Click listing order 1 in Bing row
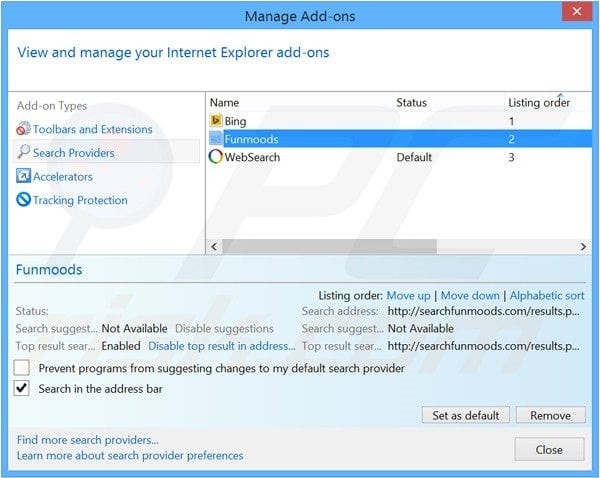Viewport: 600px width, 478px height. tap(511, 121)
